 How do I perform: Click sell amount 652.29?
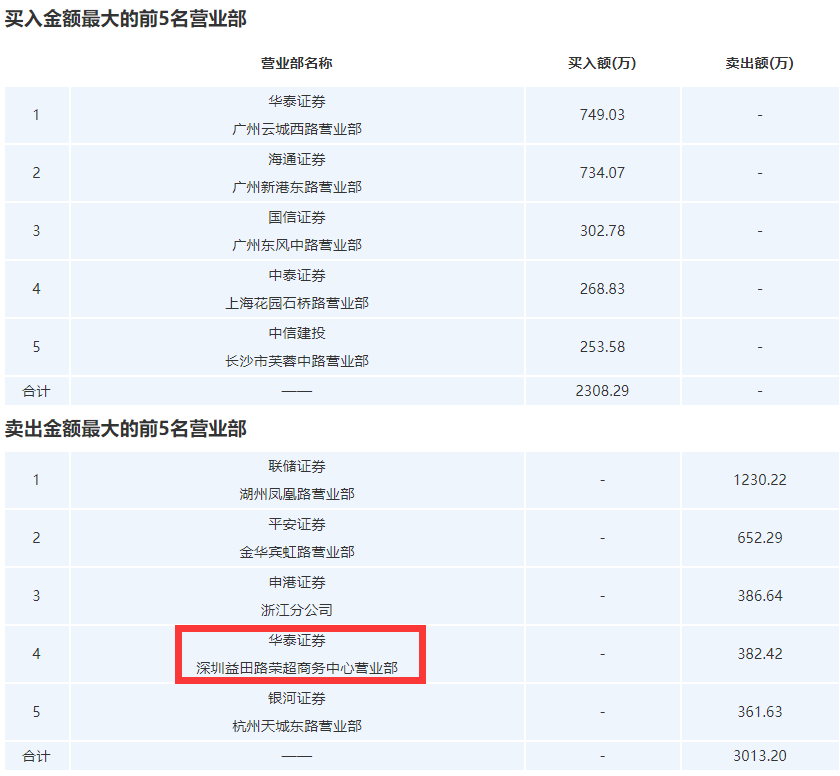pyautogui.click(x=760, y=537)
